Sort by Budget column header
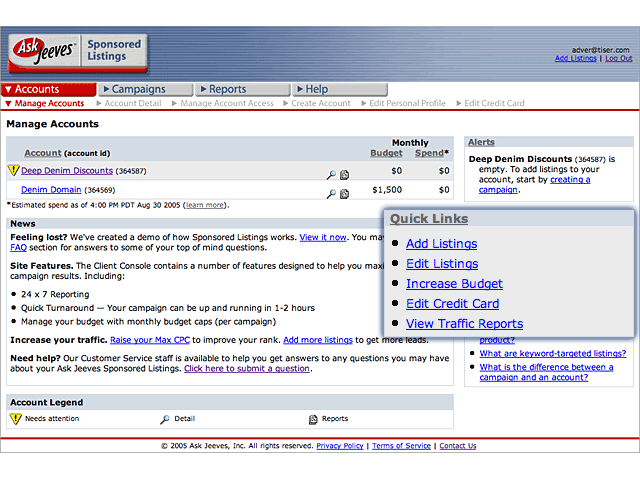 point(386,153)
